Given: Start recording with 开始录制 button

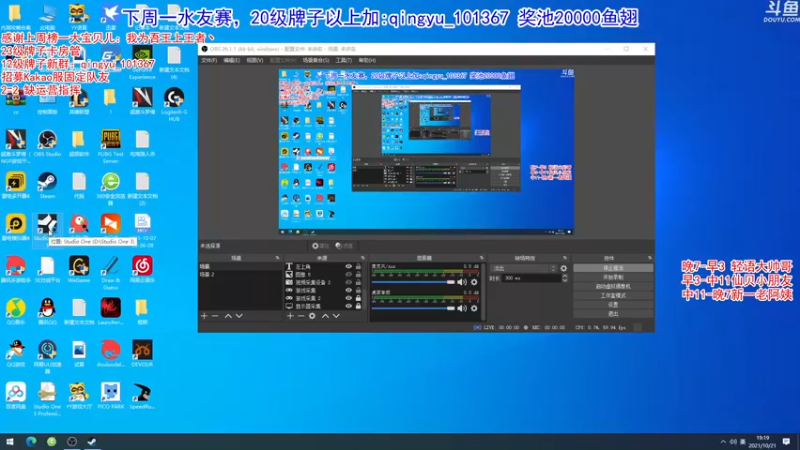Looking at the screenshot, I should pyautogui.click(x=613, y=277).
